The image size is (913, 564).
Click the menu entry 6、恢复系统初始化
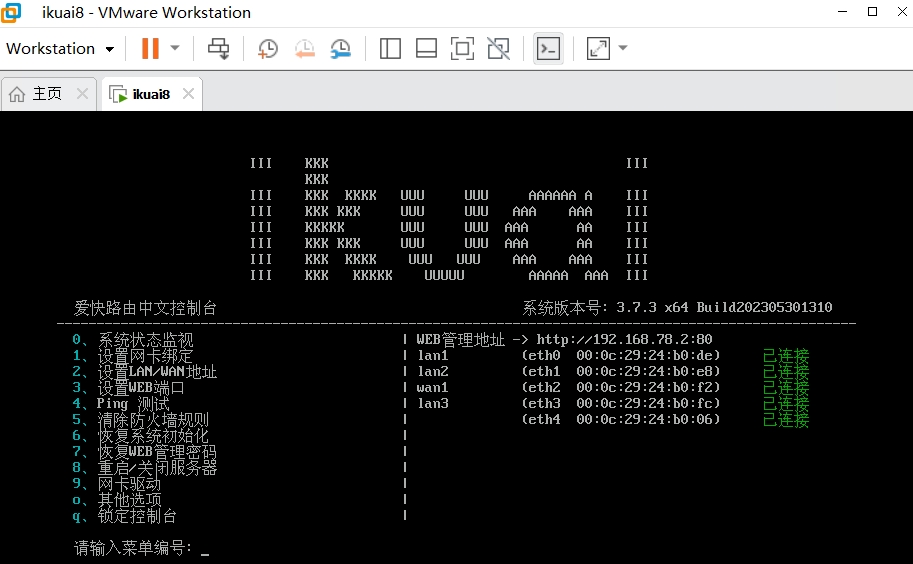(140, 435)
